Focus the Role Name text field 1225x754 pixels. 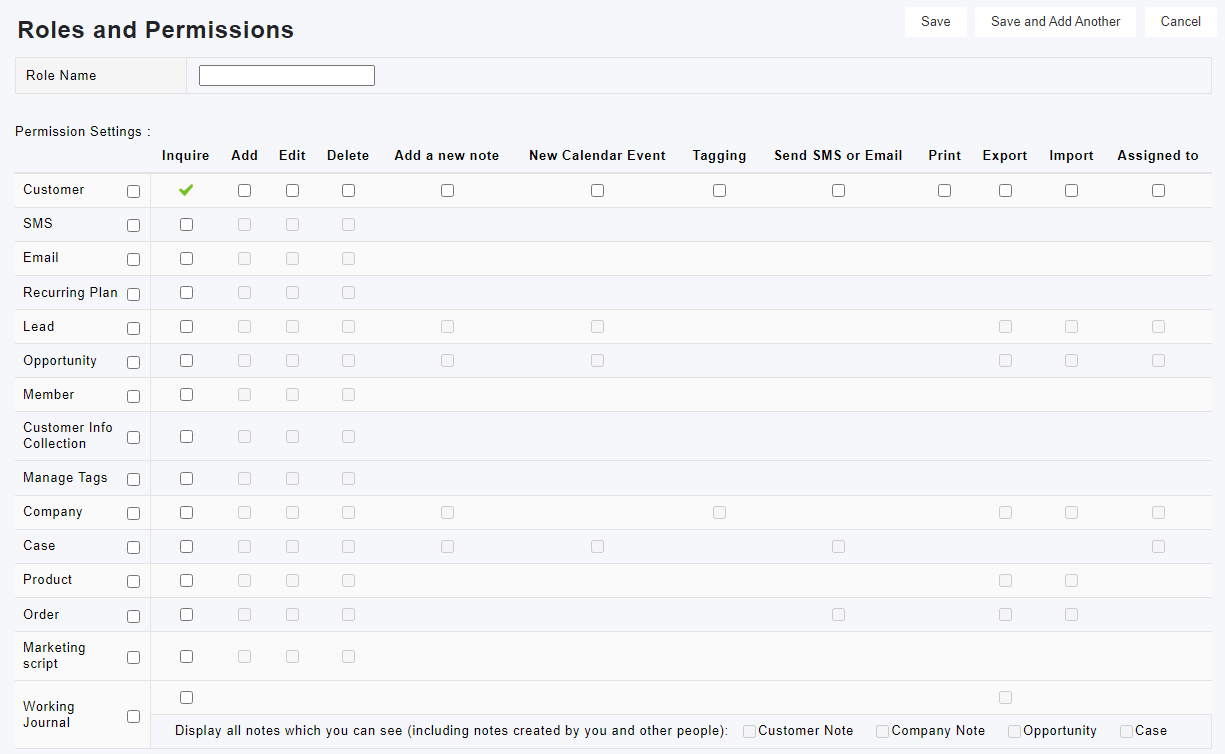pos(287,76)
